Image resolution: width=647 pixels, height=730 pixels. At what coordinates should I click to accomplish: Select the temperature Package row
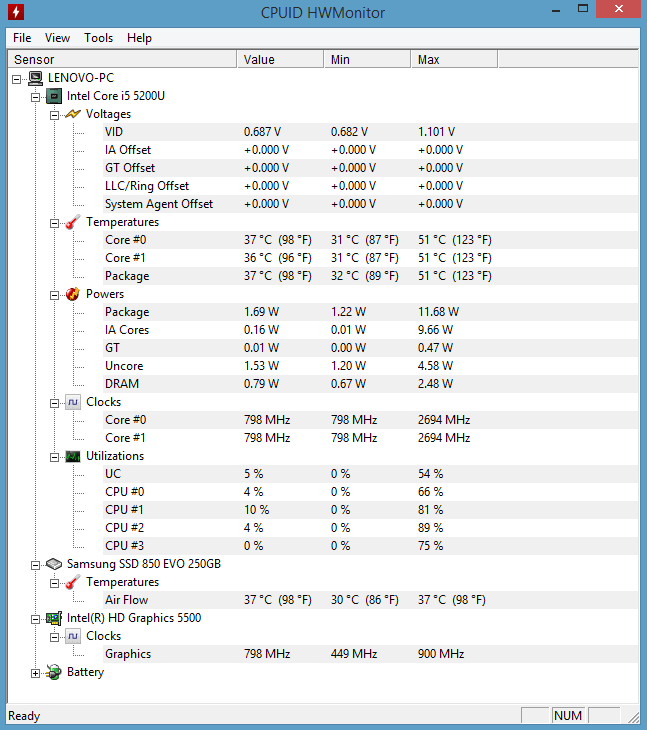pos(371,276)
